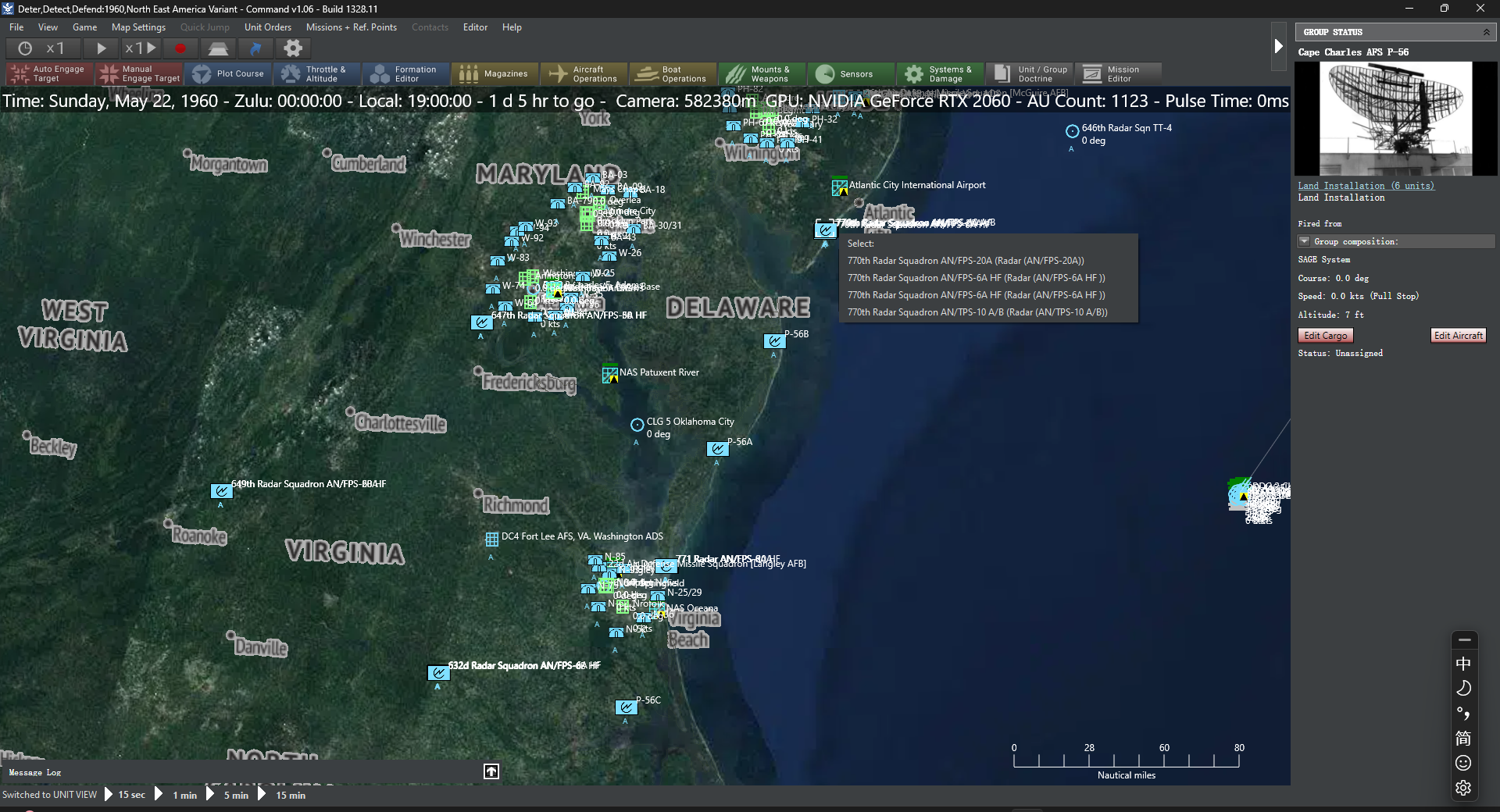This screenshot has width=1500, height=812.
Task: Click the Edit Cargo button
Action: [x=1325, y=336]
